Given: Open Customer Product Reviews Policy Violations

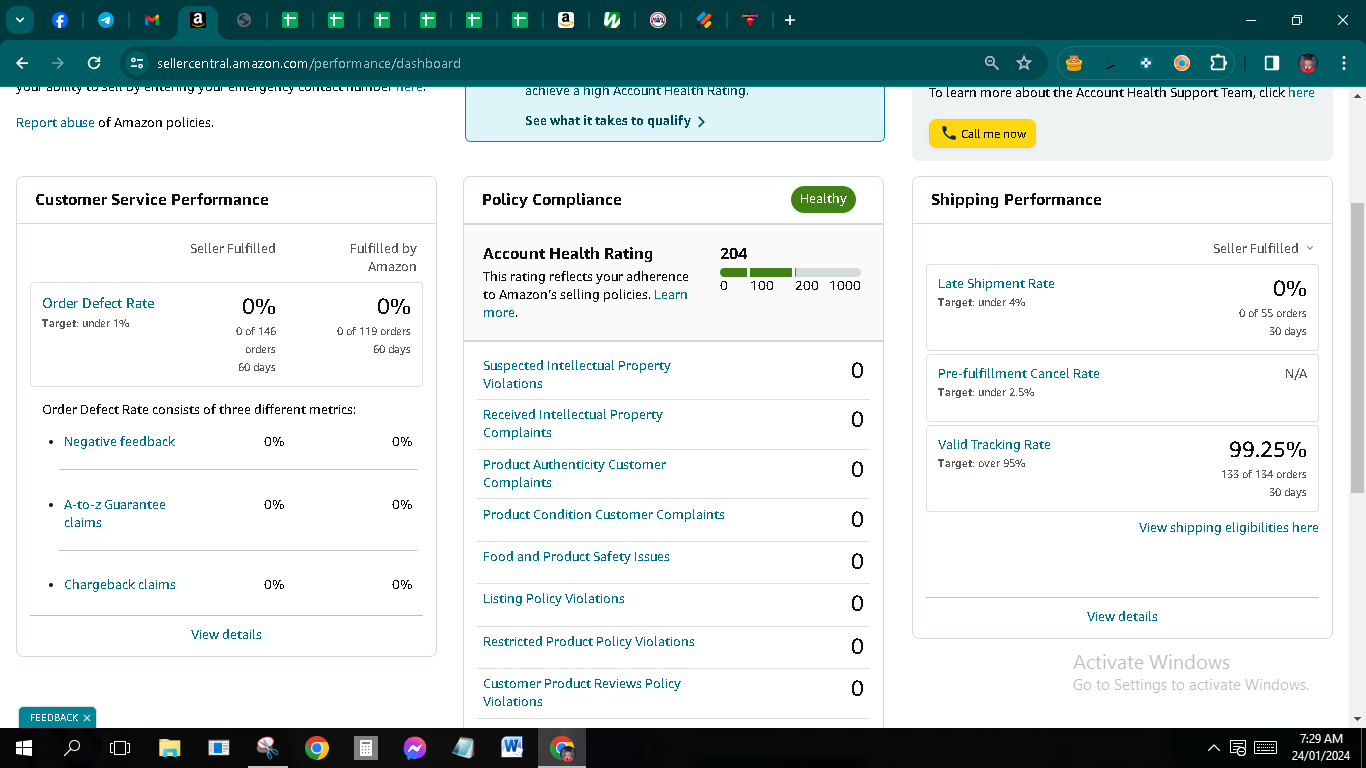Looking at the screenshot, I should pos(582,692).
